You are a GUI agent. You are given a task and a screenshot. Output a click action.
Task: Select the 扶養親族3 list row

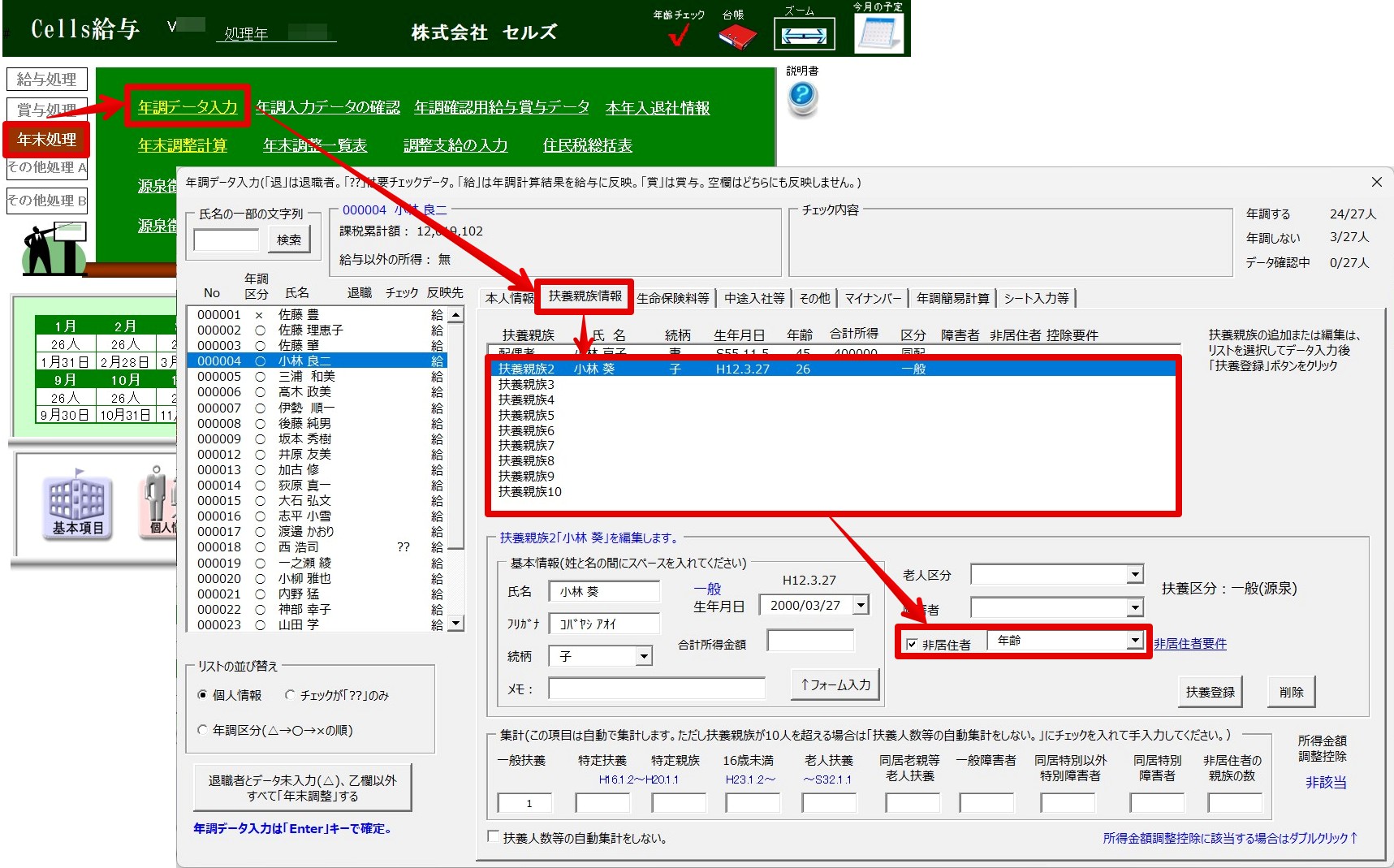coord(832,384)
